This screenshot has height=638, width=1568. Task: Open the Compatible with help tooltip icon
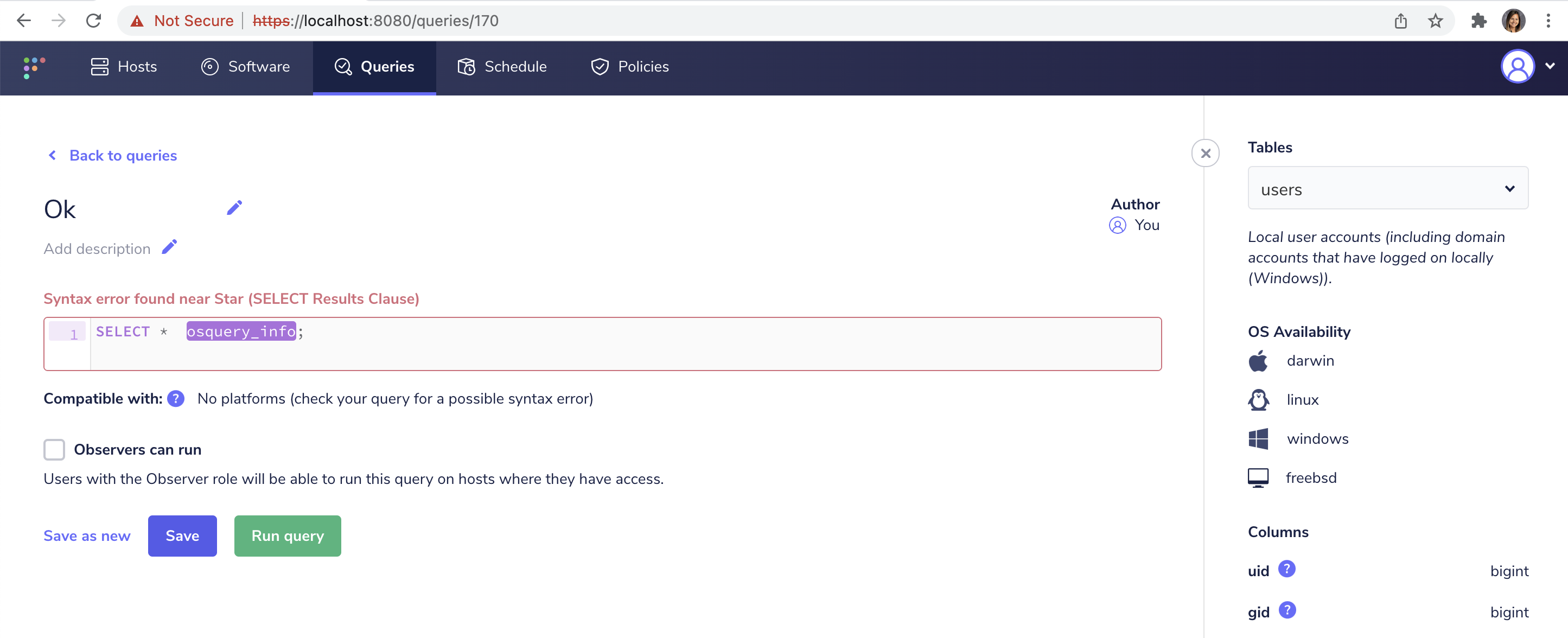pos(176,399)
